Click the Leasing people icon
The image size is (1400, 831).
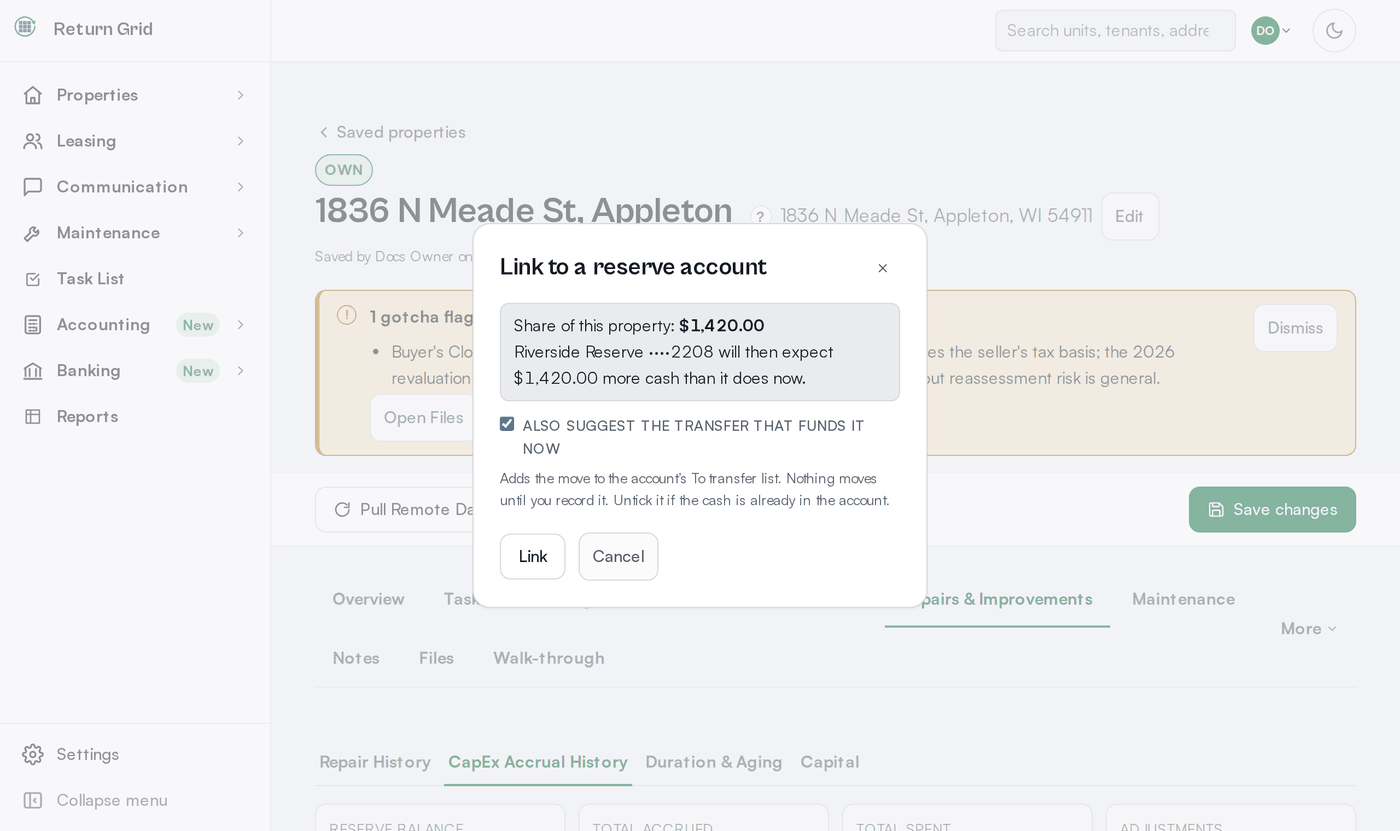point(33,141)
